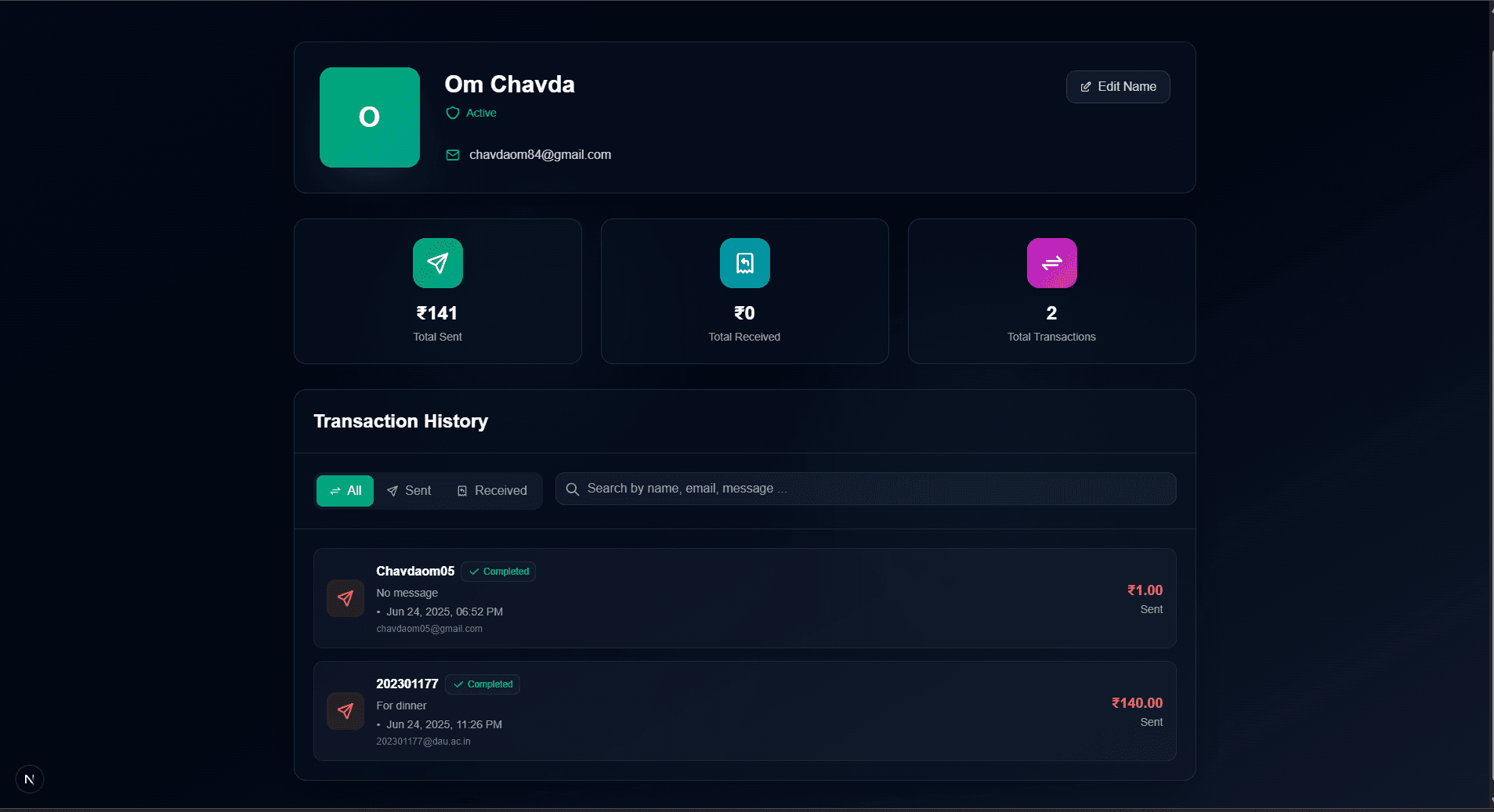Switch to the Sent filter tab

pyautogui.click(x=409, y=491)
